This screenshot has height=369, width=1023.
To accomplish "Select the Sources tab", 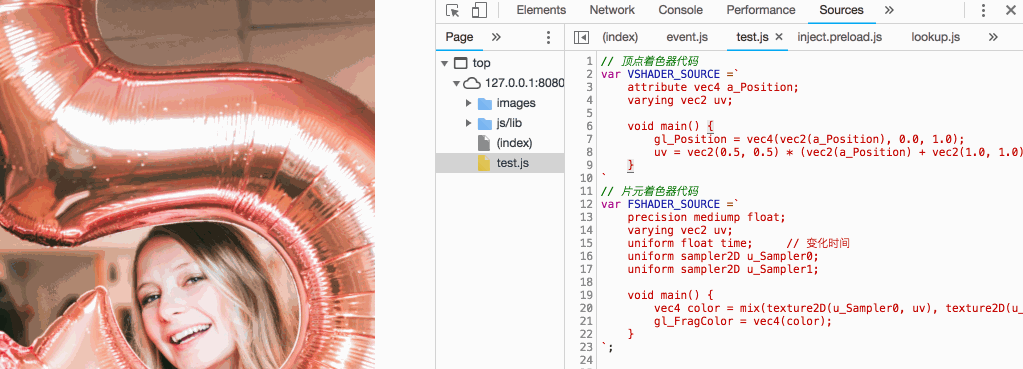I will point(841,10).
